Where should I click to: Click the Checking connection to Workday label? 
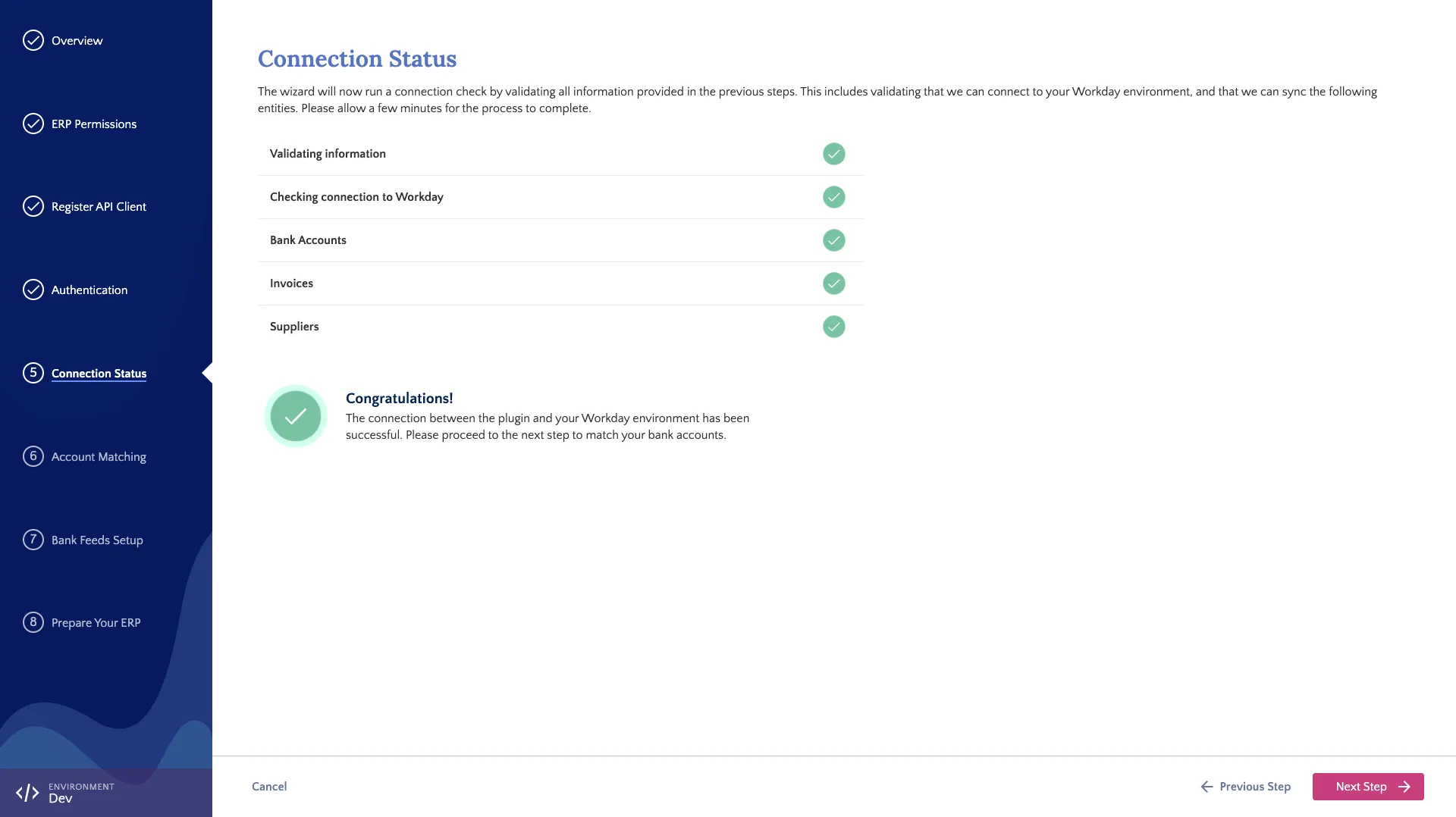(356, 197)
